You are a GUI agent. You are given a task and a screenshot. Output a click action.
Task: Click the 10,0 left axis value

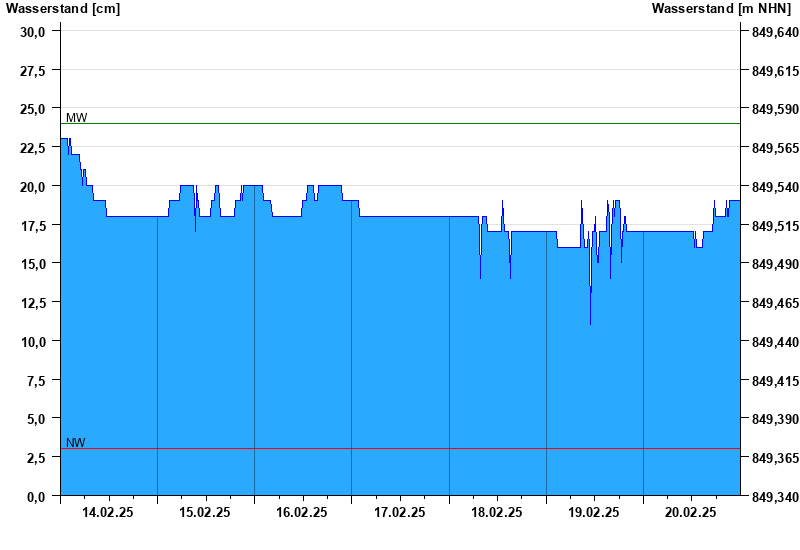pos(33,341)
